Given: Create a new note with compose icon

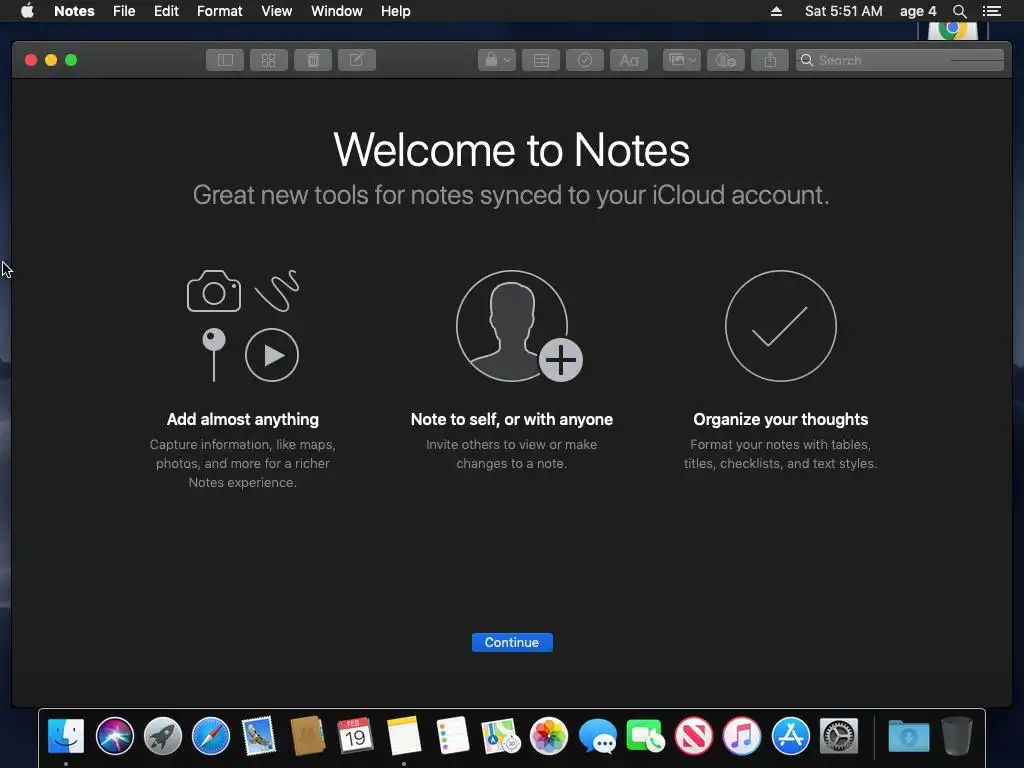Looking at the screenshot, I should [357, 60].
